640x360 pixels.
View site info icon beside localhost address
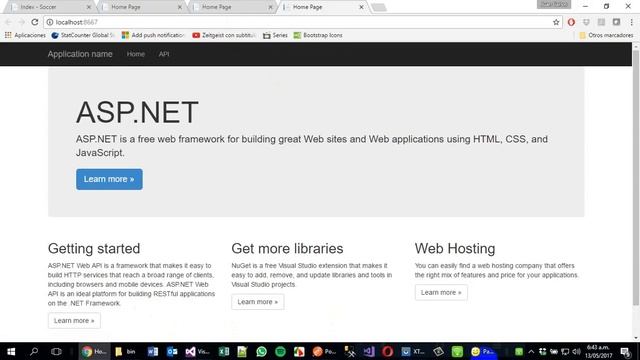click(x=49, y=22)
